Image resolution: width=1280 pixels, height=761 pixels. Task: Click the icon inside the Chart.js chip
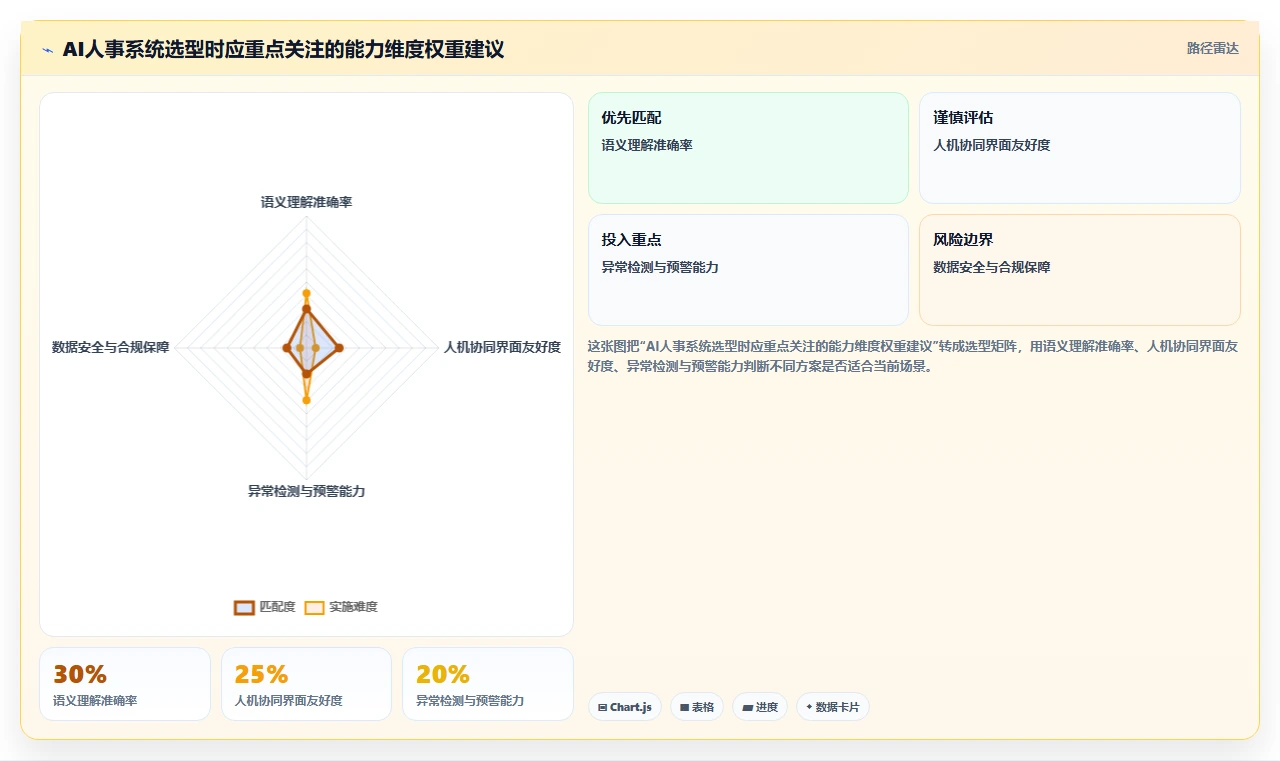(602, 707)
